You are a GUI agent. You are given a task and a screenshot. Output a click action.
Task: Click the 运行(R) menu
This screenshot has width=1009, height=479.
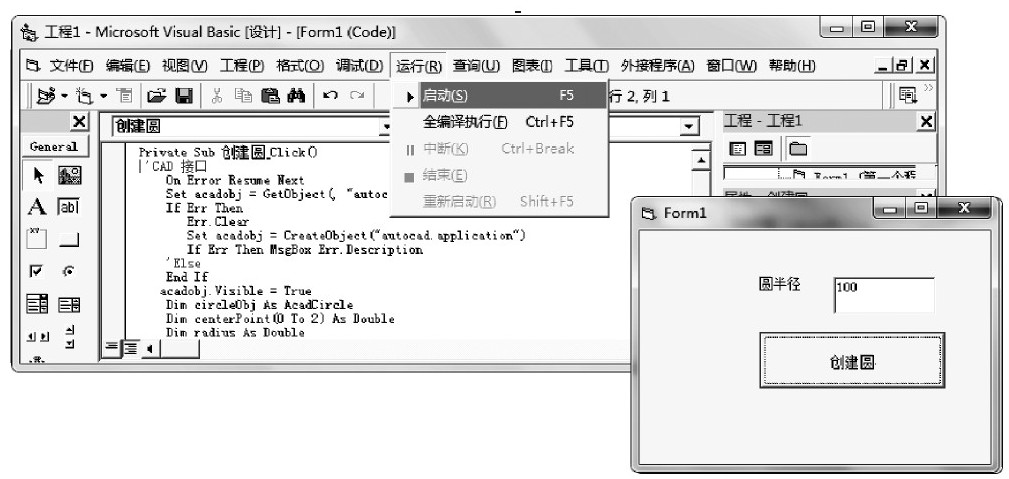[x=419, y=66]
